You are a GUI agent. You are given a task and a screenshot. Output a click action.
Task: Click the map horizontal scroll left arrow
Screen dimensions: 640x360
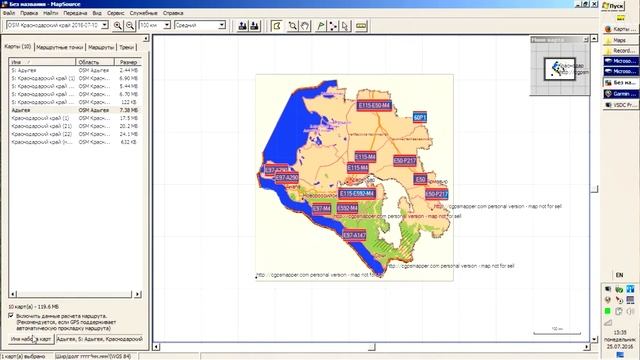pyautogui.click(x=156, y=347)
